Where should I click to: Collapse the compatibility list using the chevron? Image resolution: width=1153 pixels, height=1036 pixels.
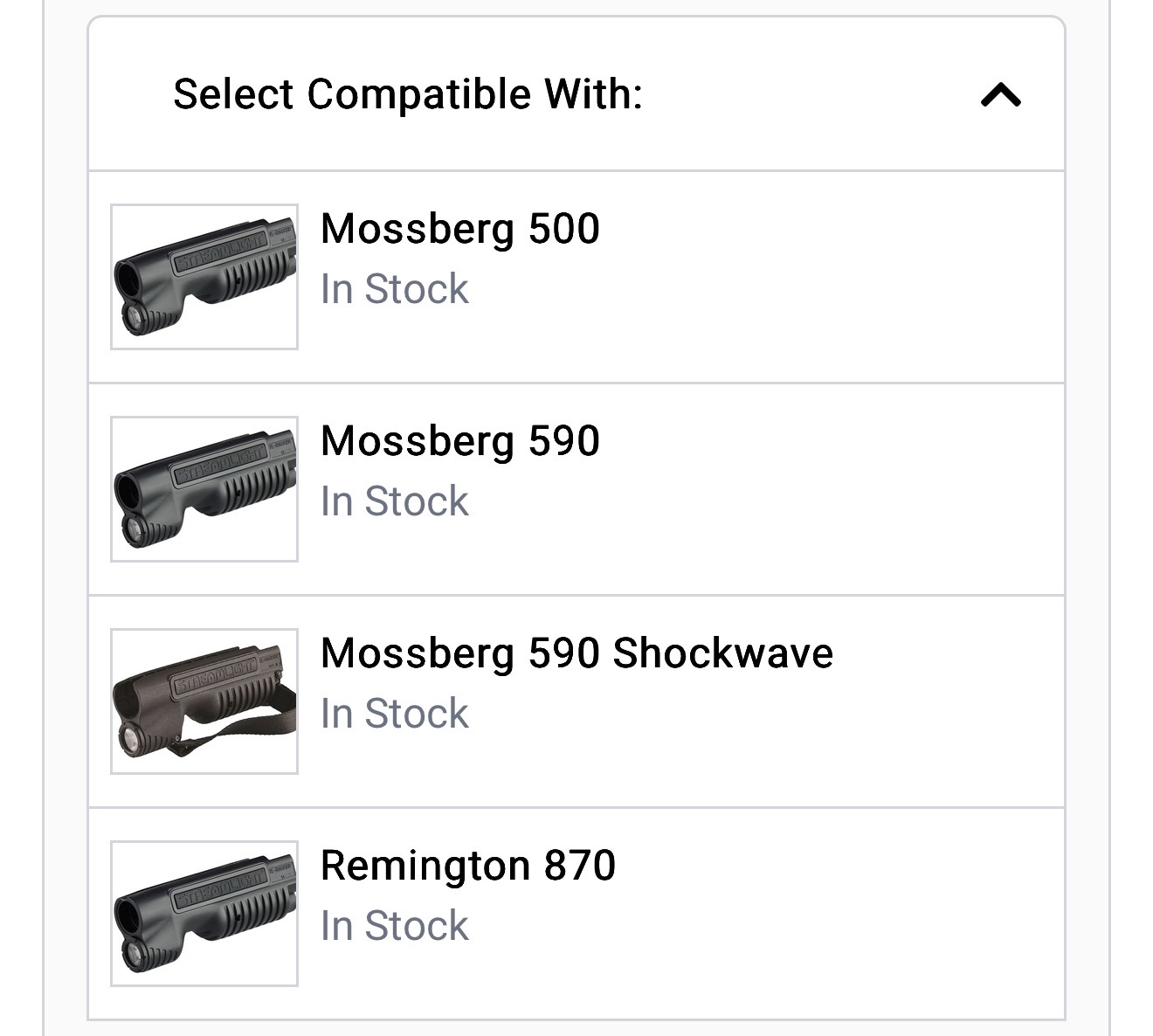(1000, 94)
